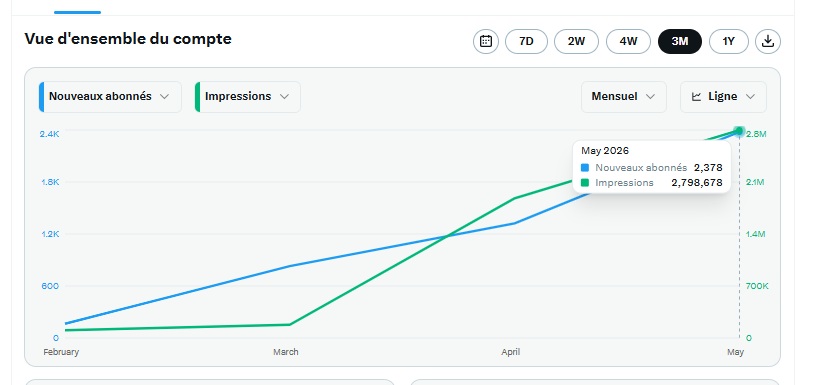Open the Nouveaux abonnés metric dropdown
The height and width of the screenshot is (385, 820).
(110, 97)
